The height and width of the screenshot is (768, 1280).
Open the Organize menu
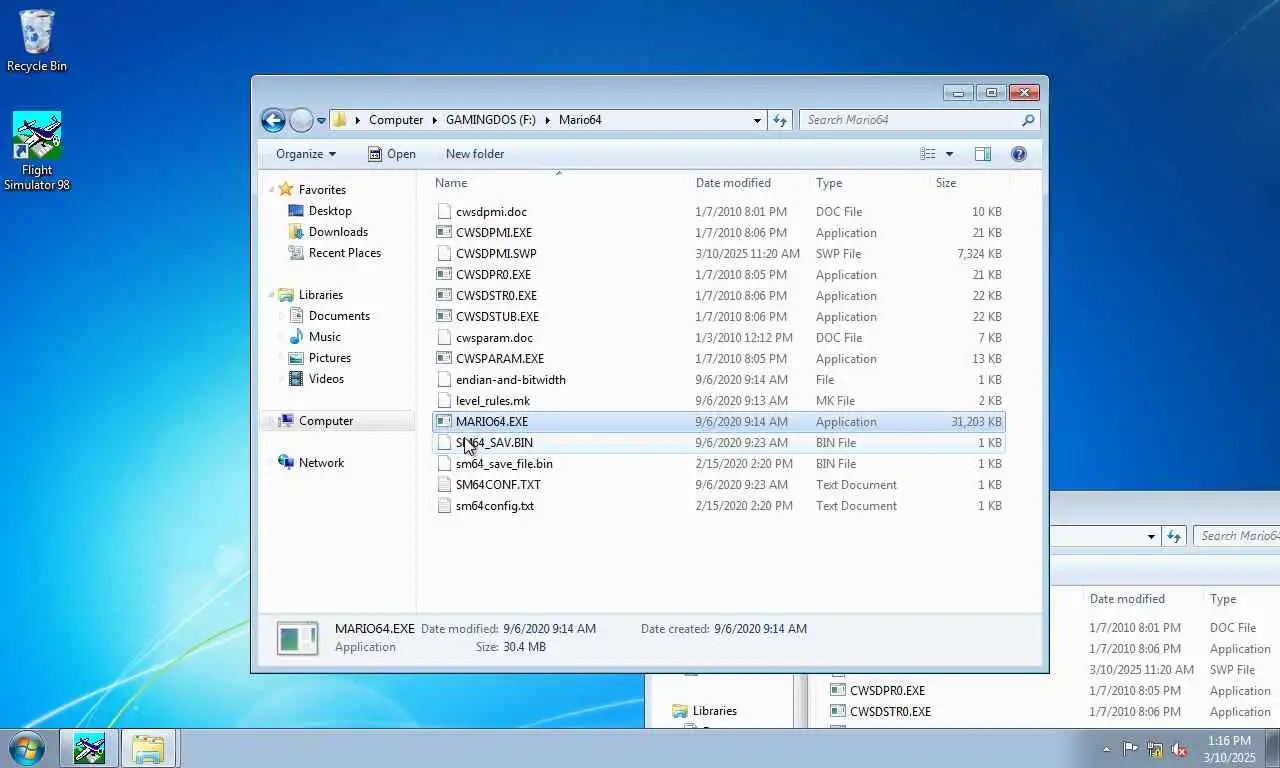click(306, 154)
